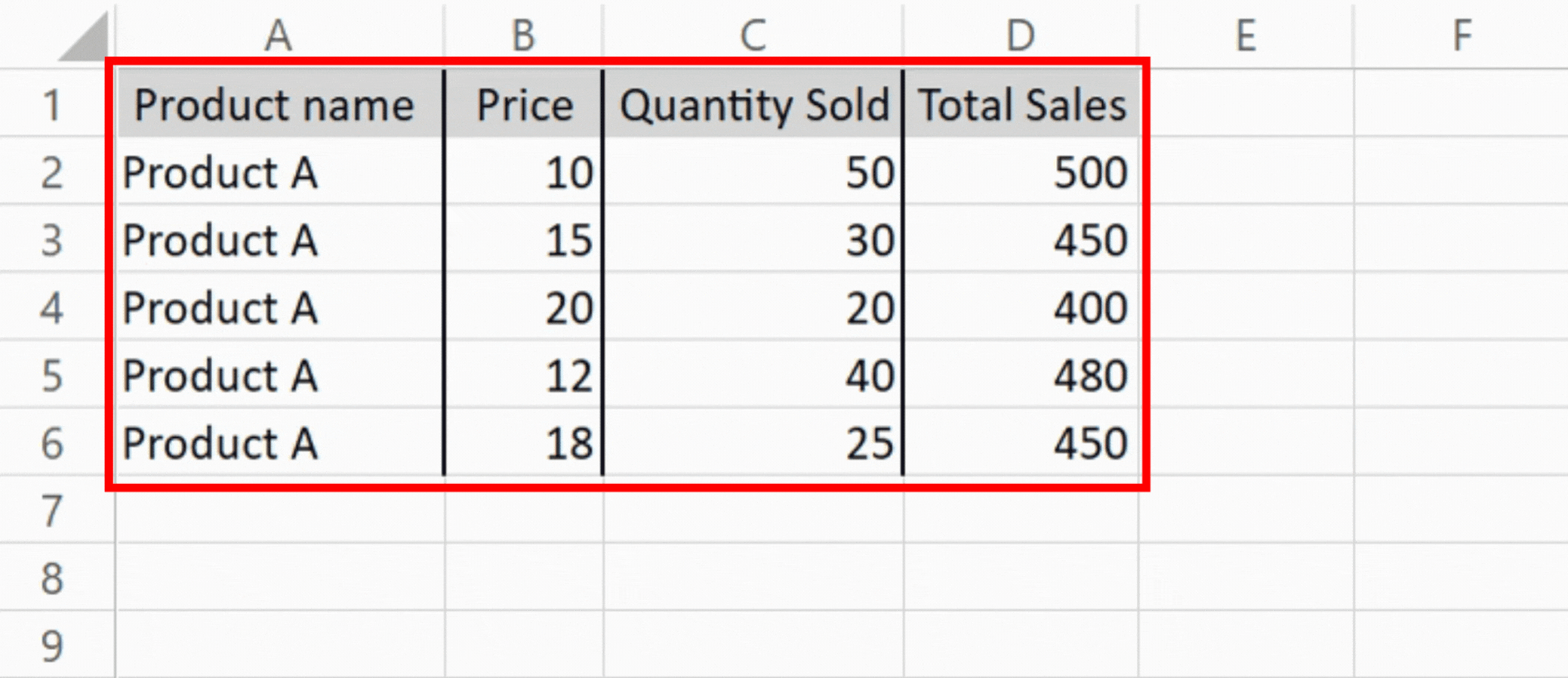
Task: Click the "Quantity Sold" header cell
Action: point(753,103)
